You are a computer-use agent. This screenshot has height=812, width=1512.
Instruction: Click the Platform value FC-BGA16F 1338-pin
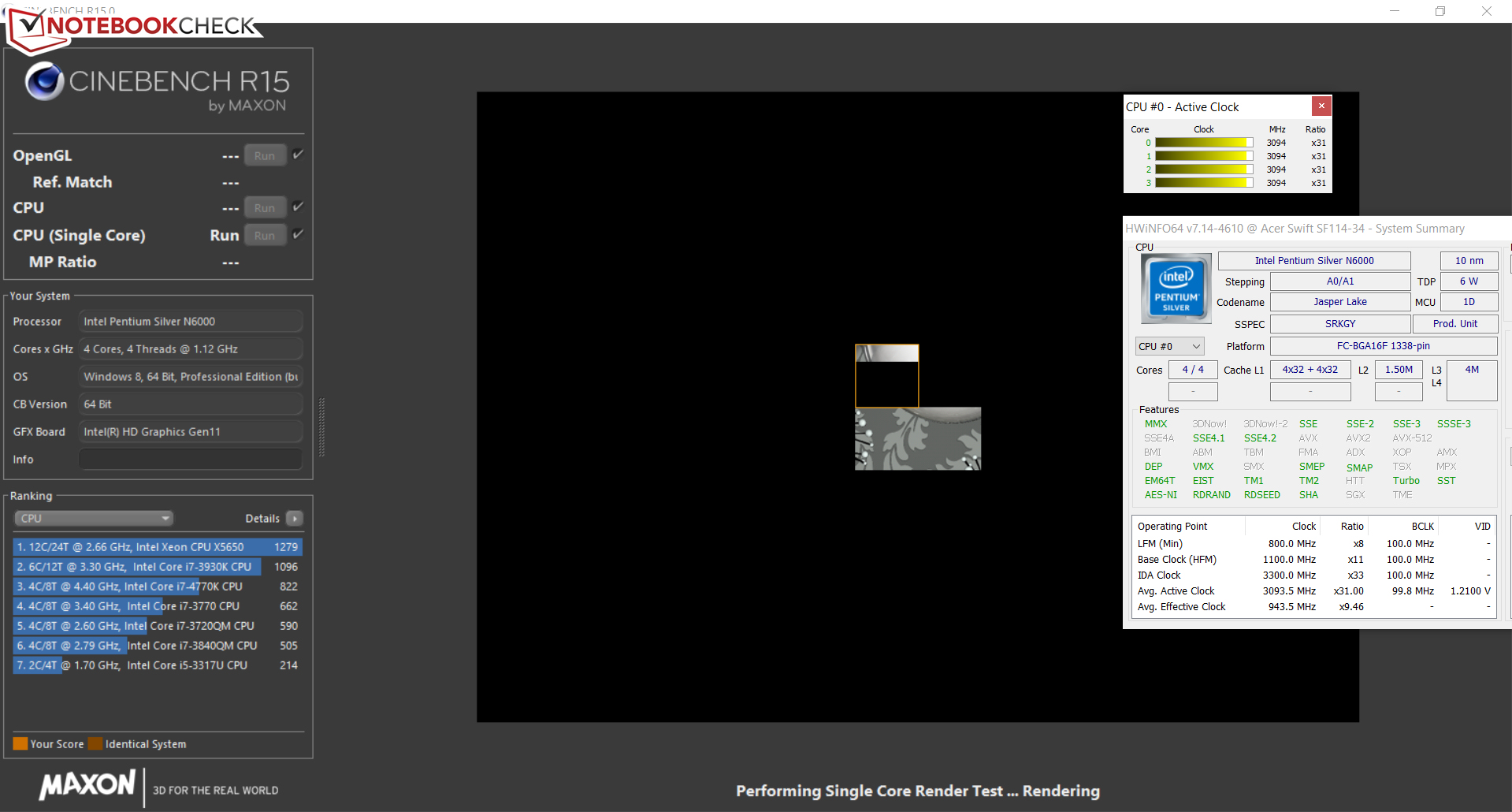[1384, 346]
